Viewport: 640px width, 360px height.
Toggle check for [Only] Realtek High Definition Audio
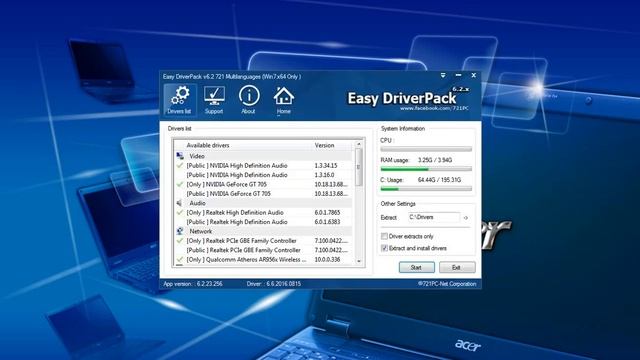[180, 212]
